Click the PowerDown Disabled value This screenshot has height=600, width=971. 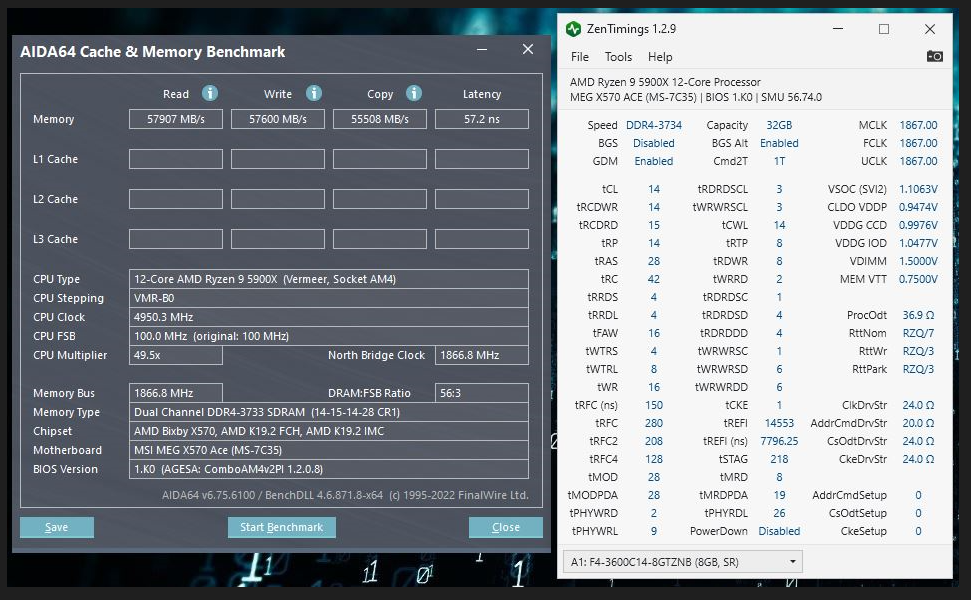click(779, 531)
